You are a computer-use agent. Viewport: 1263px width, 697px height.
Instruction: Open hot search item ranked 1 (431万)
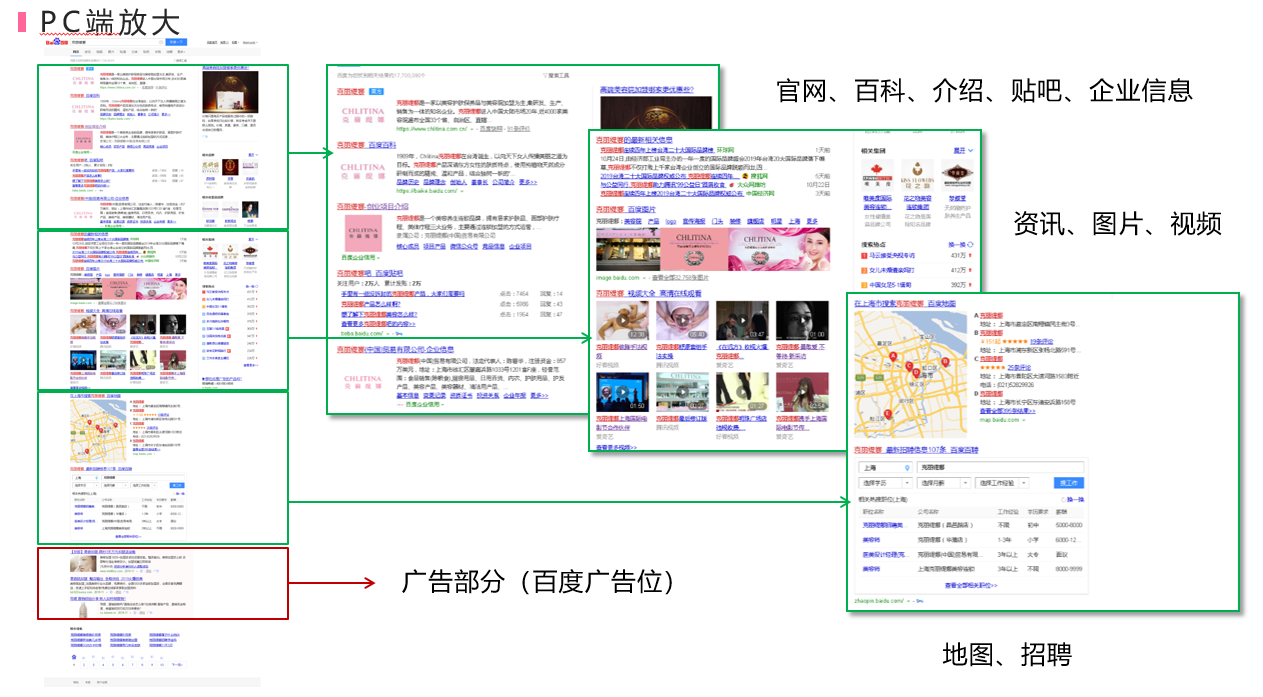(891, 257)
